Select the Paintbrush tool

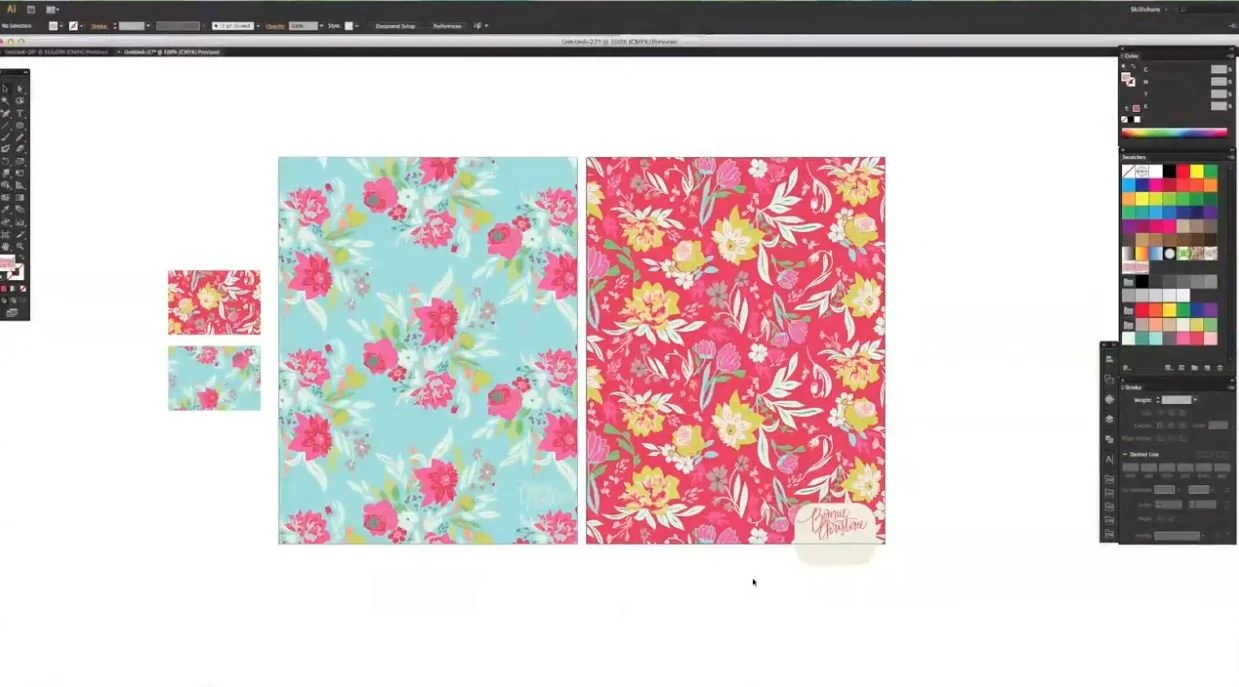[x=5, y=137]
